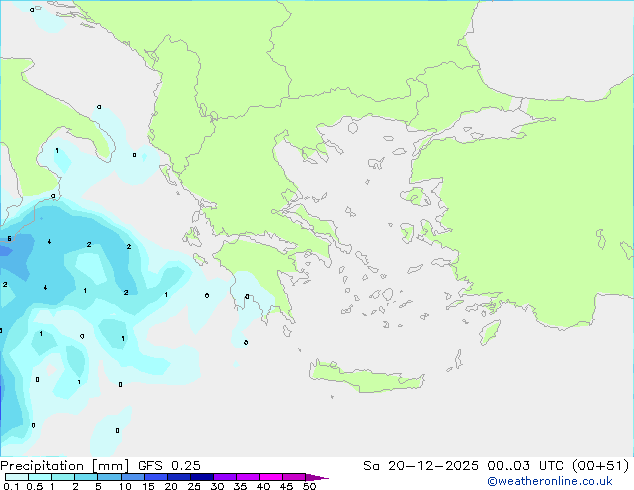The image size is (634, 490).
Task: Click the legend label "25"
Action: point(194,486)
